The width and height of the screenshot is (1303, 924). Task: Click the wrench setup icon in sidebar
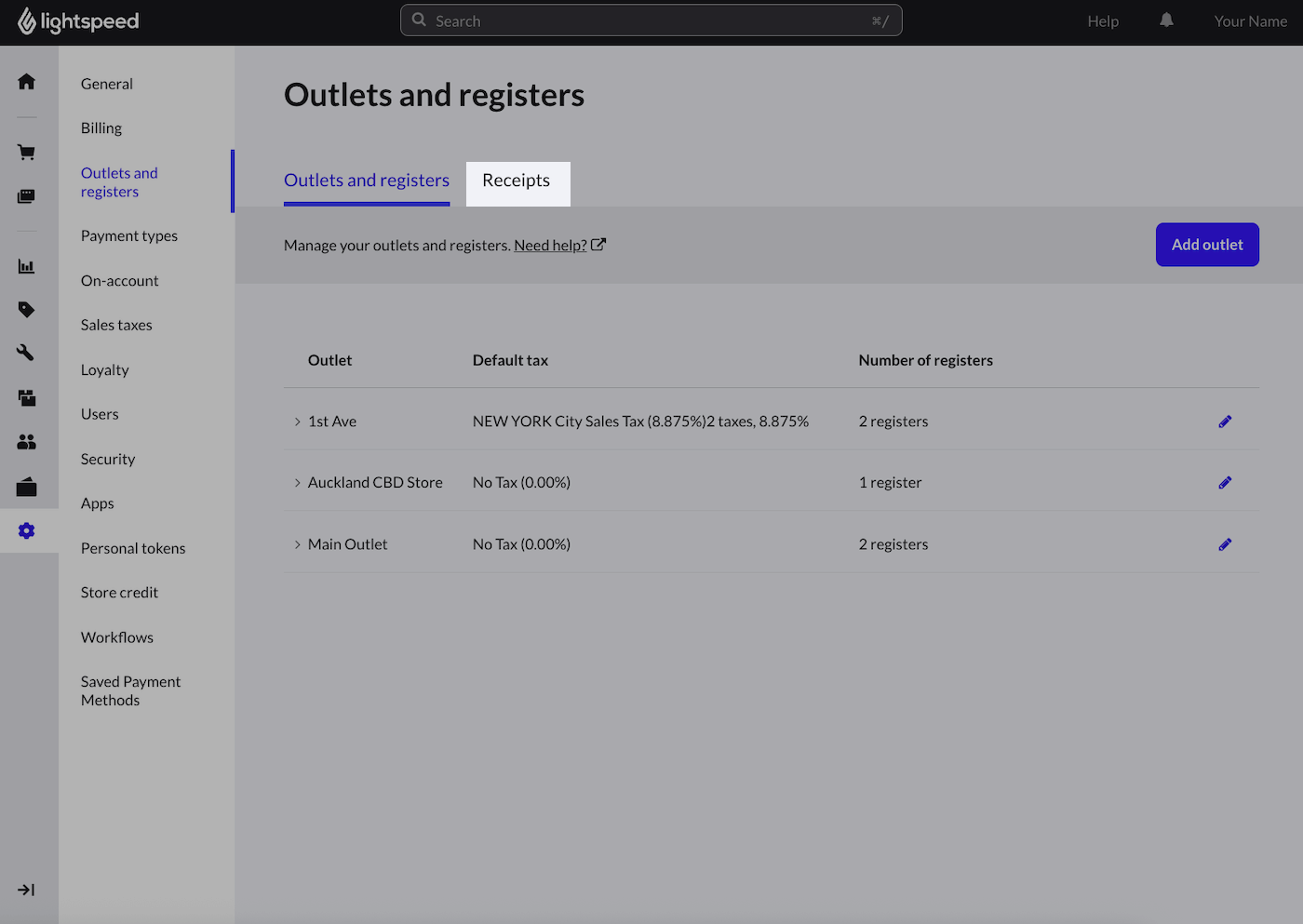point(27,353)
